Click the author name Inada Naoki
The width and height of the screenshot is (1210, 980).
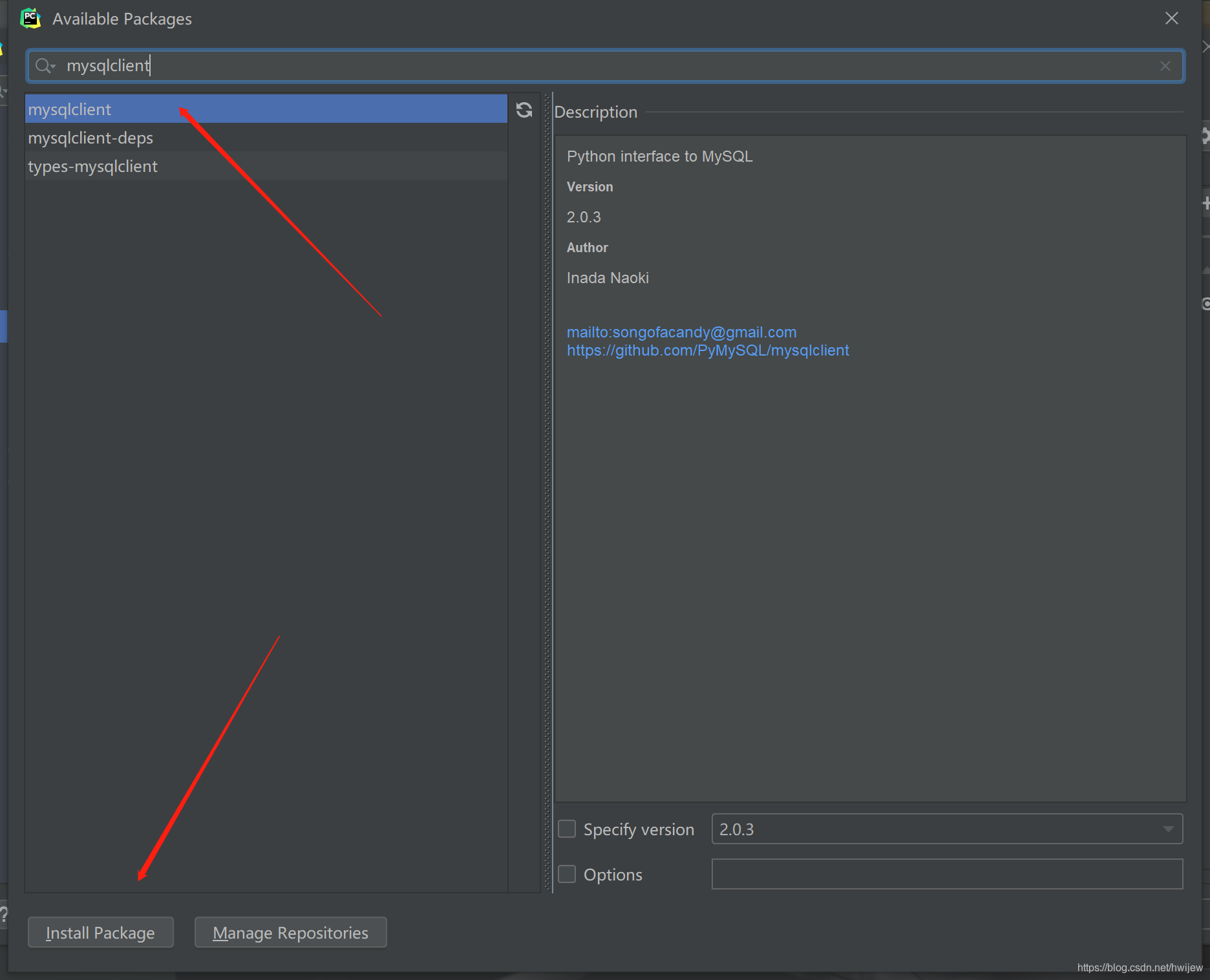[608, 278]
